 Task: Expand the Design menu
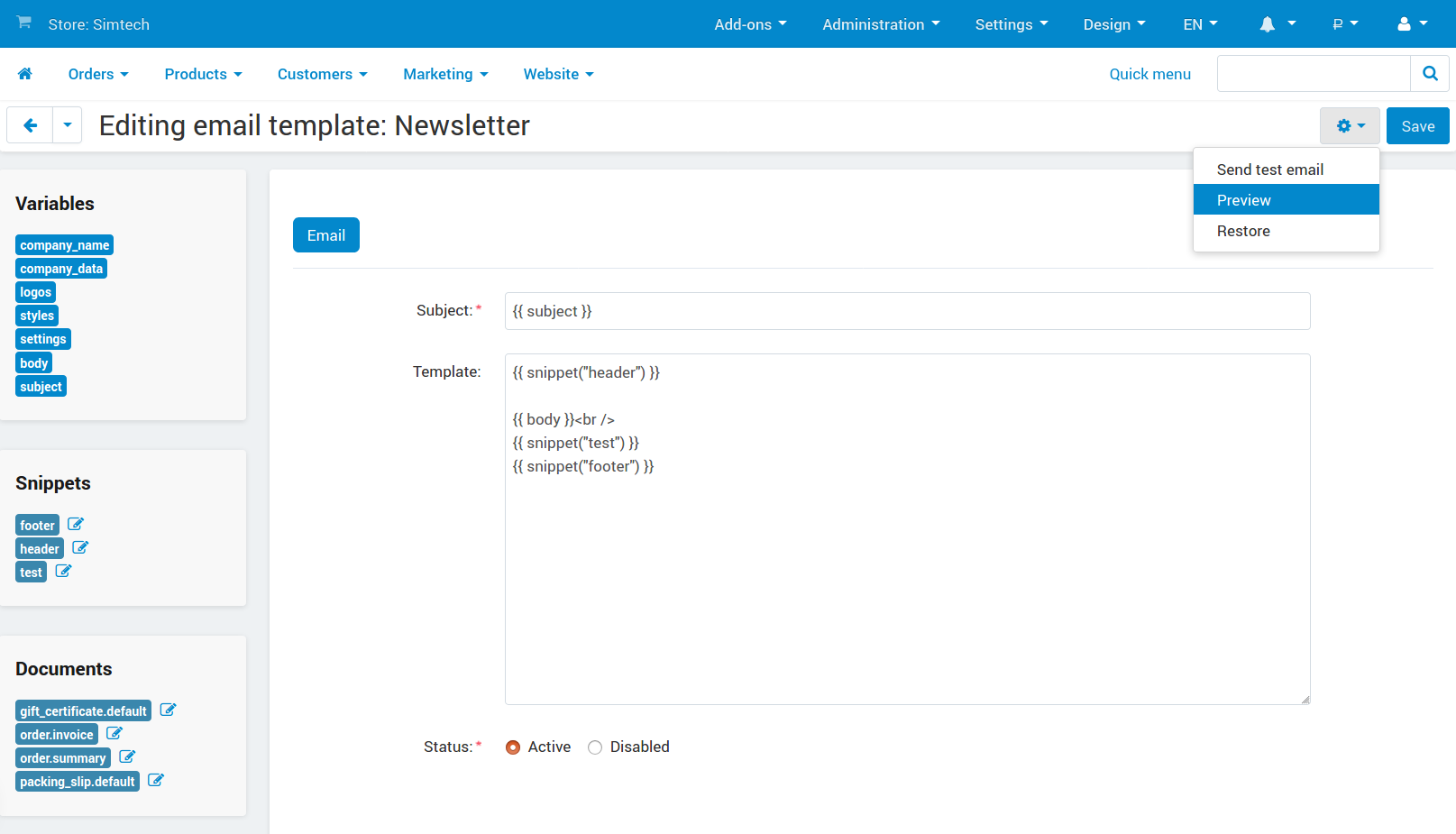[x=1114, y=24]
